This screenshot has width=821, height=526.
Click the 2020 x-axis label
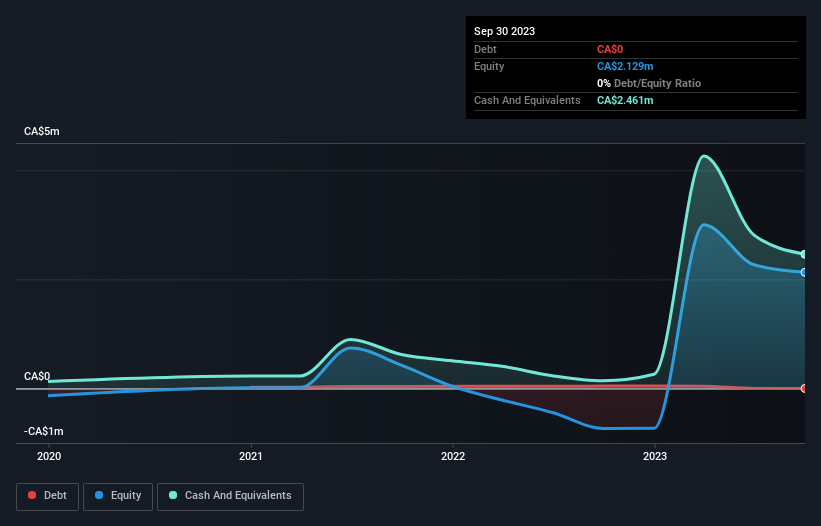49,456
